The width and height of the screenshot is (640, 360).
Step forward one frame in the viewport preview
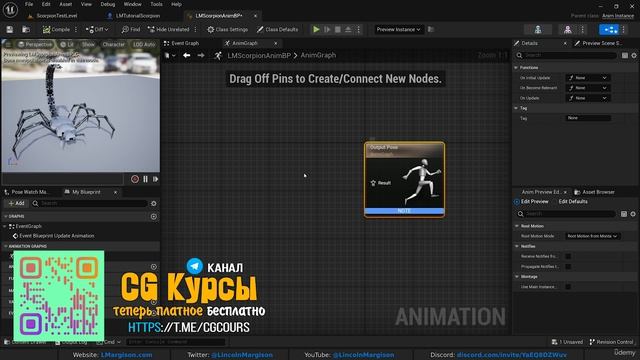[x=156, y=179]
